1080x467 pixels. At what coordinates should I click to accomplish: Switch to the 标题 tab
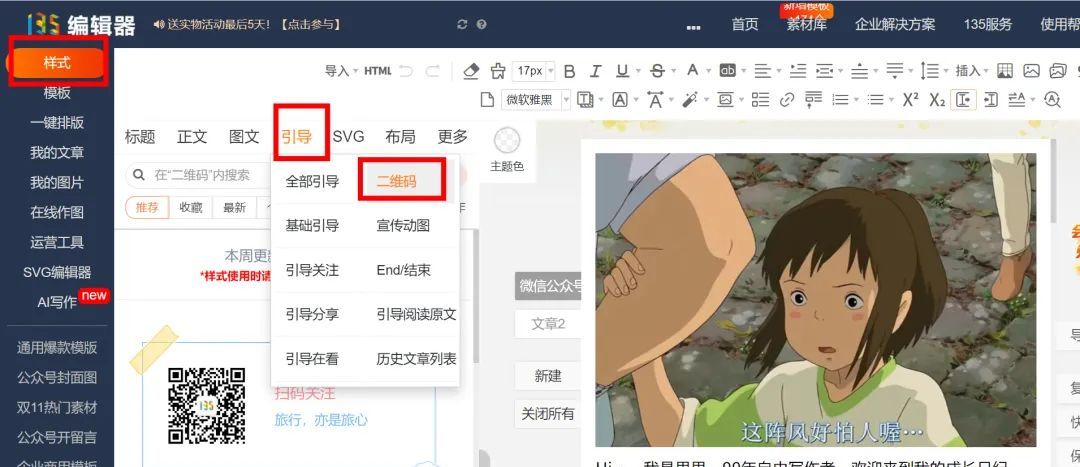coord(140,136)
